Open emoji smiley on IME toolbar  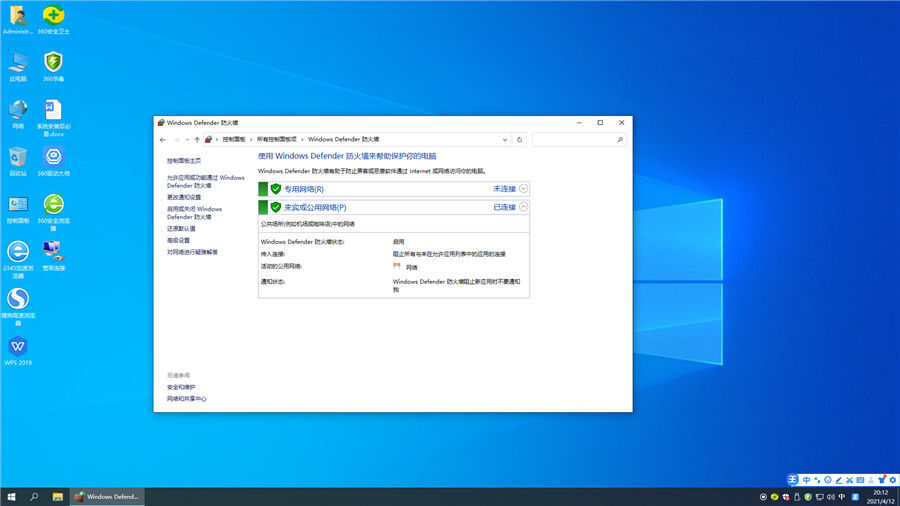tap(828, 480)
